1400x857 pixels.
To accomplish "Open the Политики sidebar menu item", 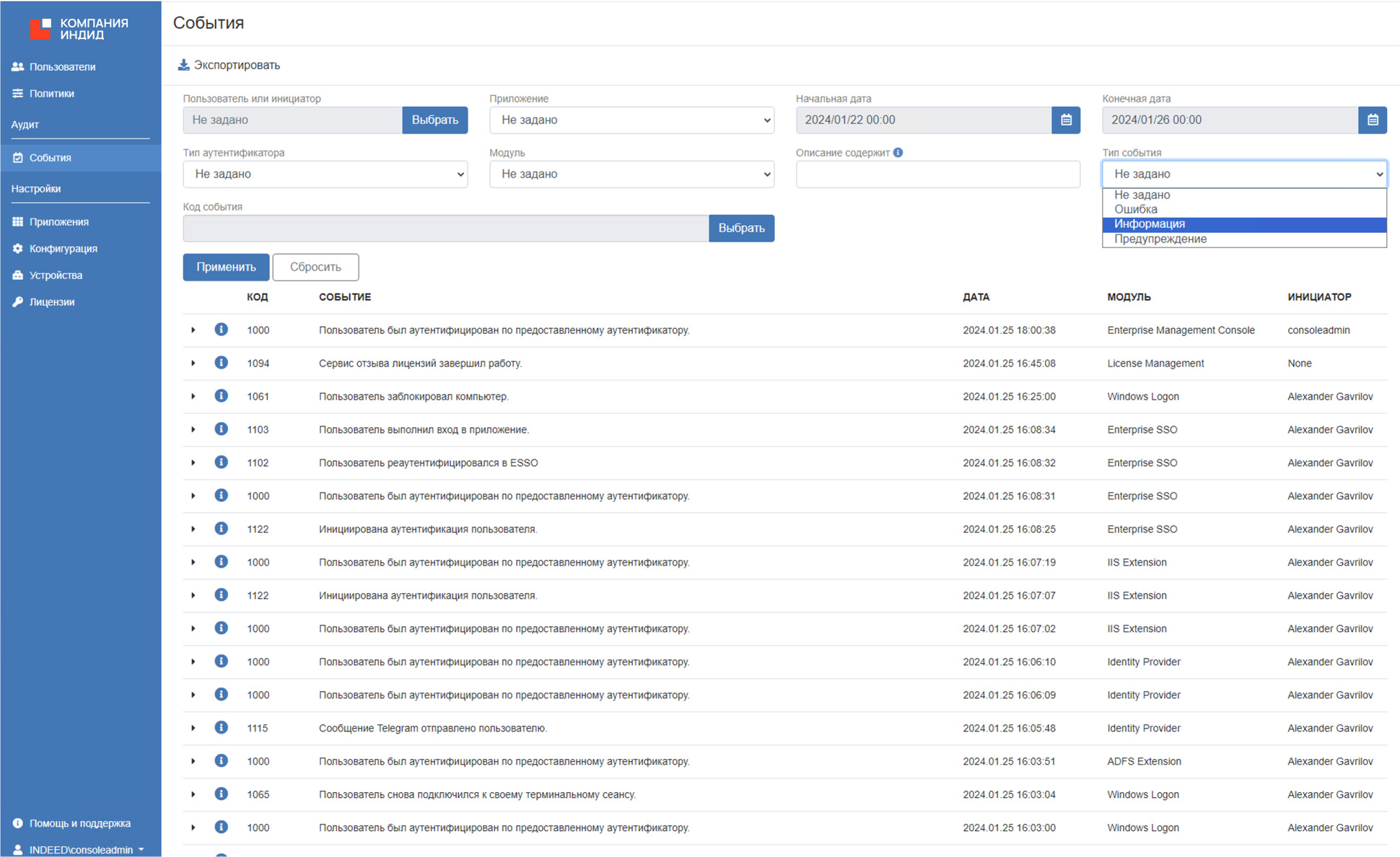I will click(x=51, y=93).
